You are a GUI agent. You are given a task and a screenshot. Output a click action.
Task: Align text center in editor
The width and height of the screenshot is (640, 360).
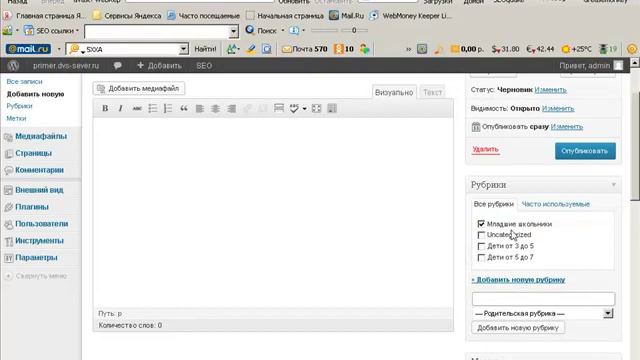click(215, 108)
